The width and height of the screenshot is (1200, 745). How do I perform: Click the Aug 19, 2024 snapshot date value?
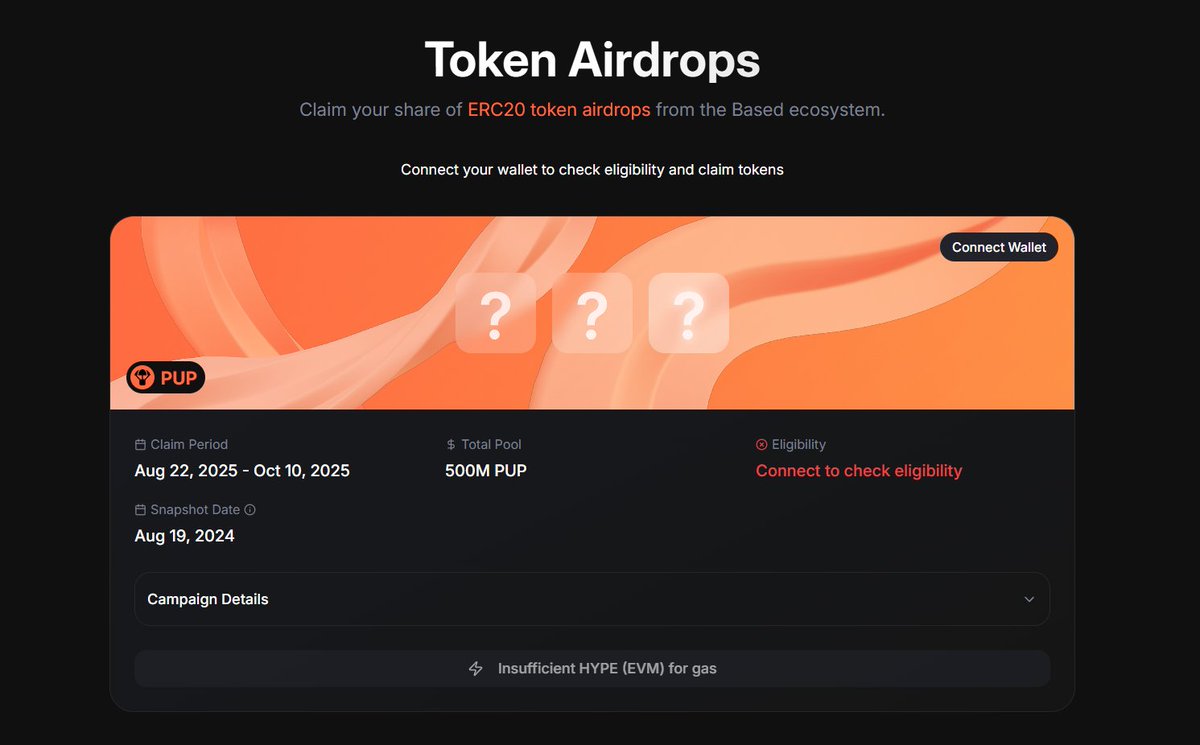184,536
